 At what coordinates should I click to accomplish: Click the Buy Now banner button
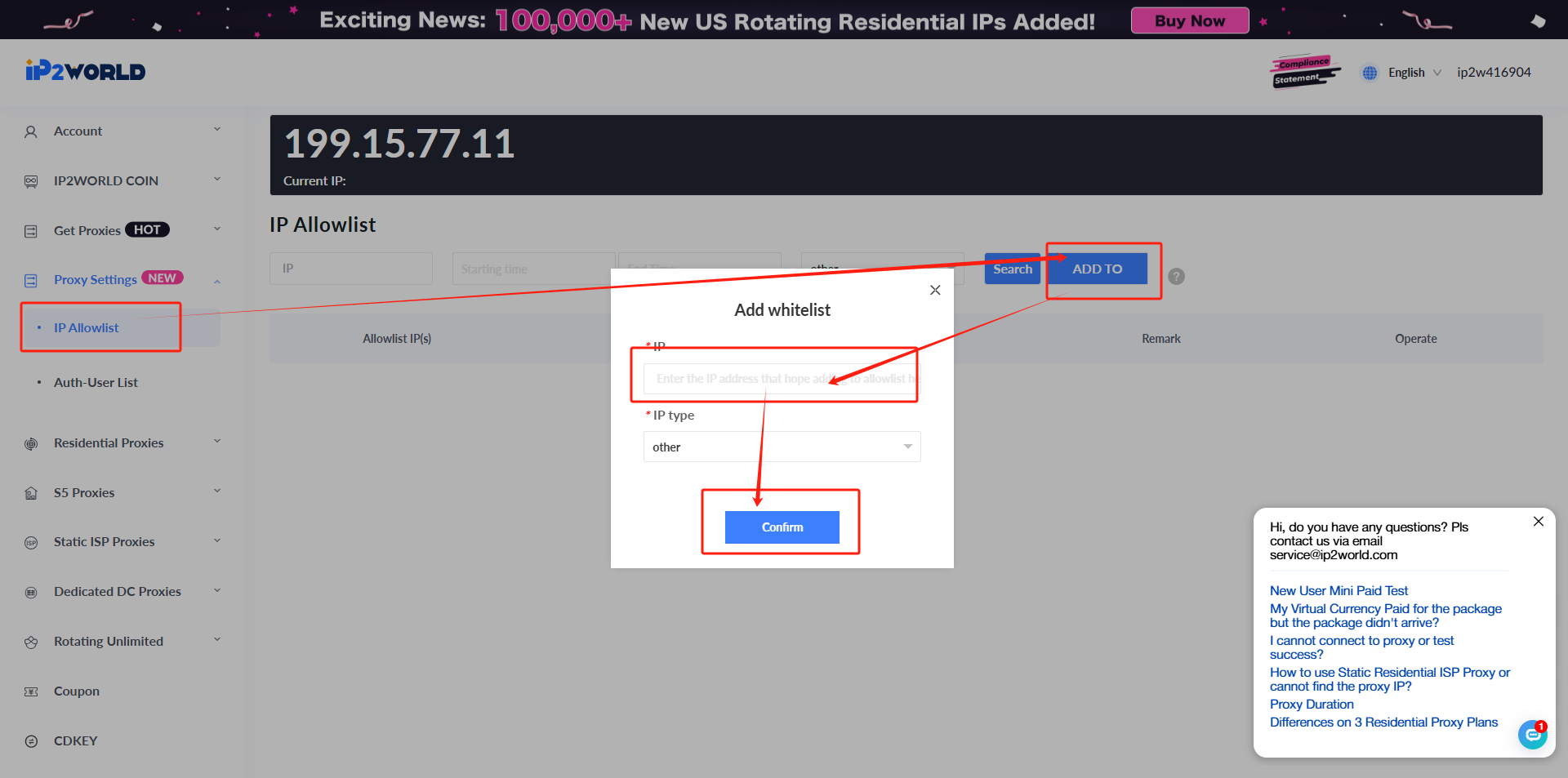1190,20
